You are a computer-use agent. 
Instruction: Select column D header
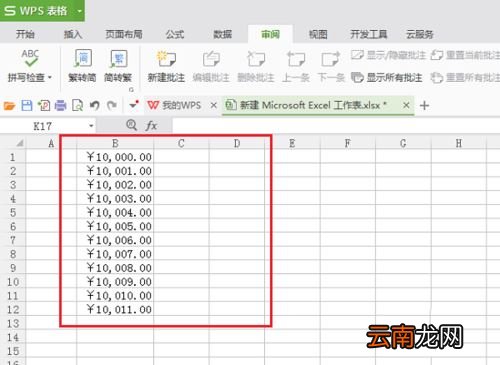click(x=237, y=143)
